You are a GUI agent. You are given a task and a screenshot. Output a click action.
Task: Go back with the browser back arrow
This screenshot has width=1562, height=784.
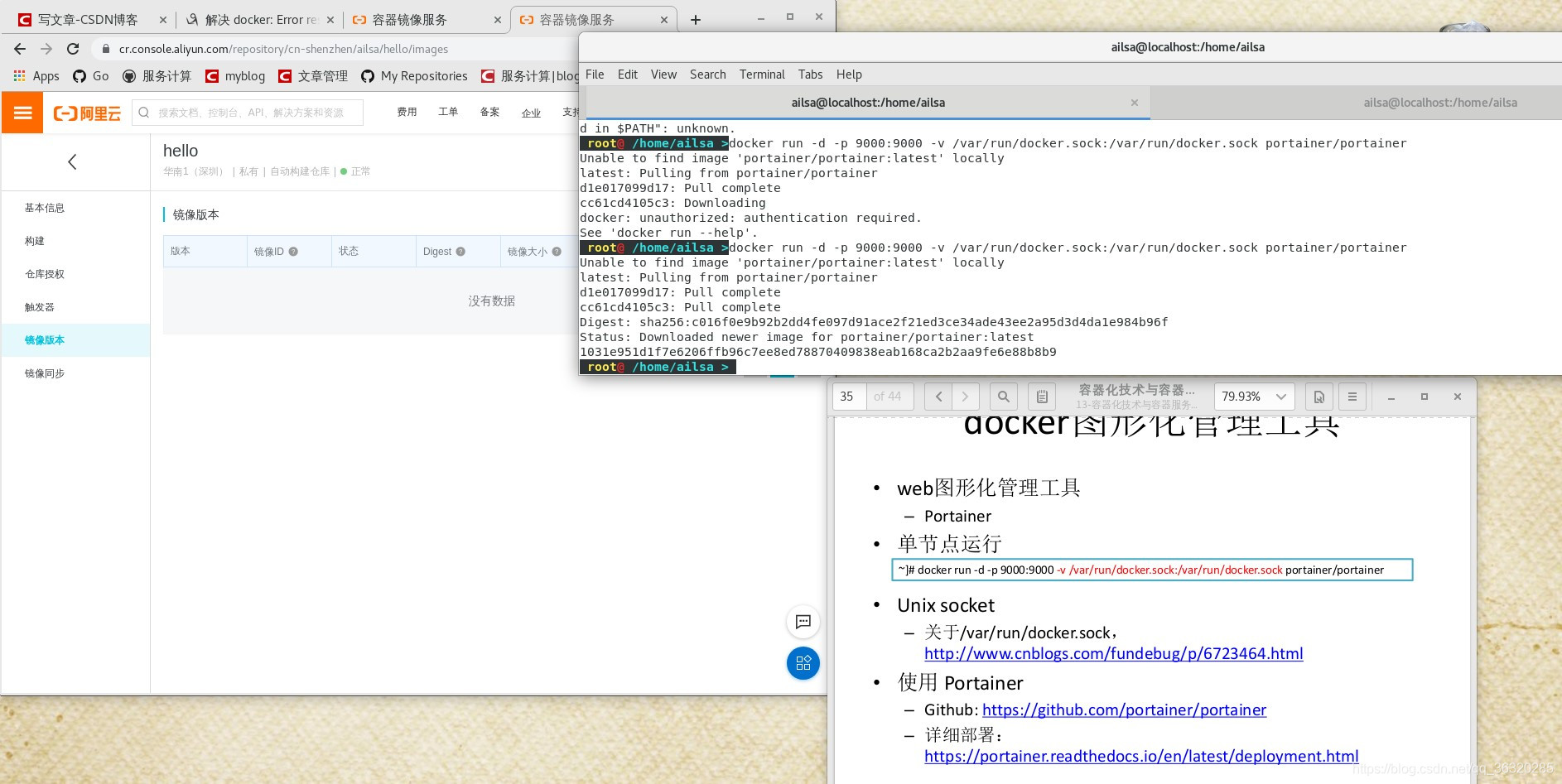(20, 49)
